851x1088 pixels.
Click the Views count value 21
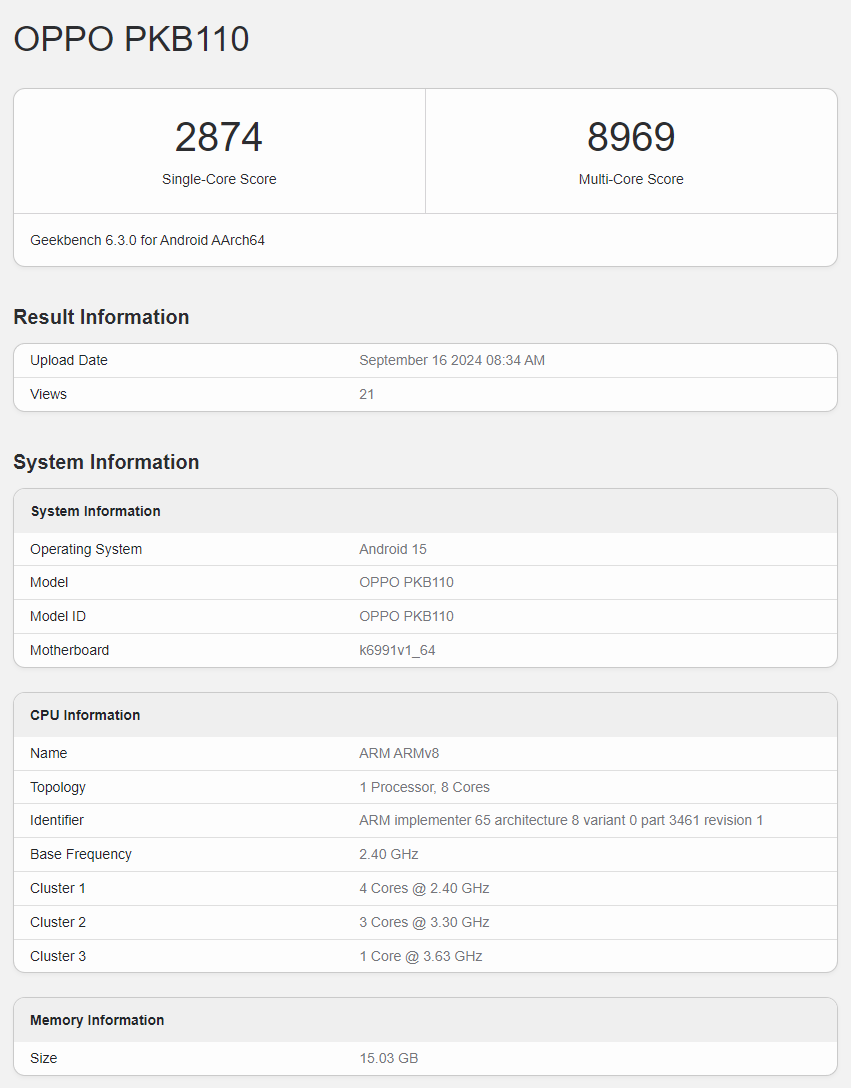pyautogui.click(x=367, y=394)
